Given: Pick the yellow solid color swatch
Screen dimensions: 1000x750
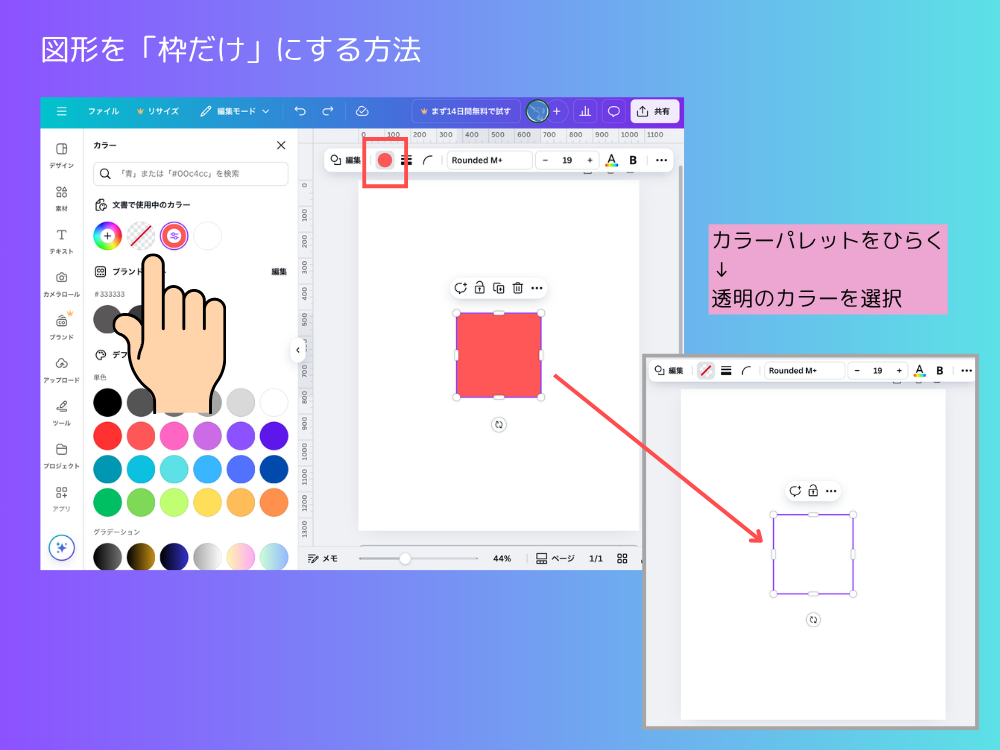Looking at the screenshot, I should click(207, 503).
